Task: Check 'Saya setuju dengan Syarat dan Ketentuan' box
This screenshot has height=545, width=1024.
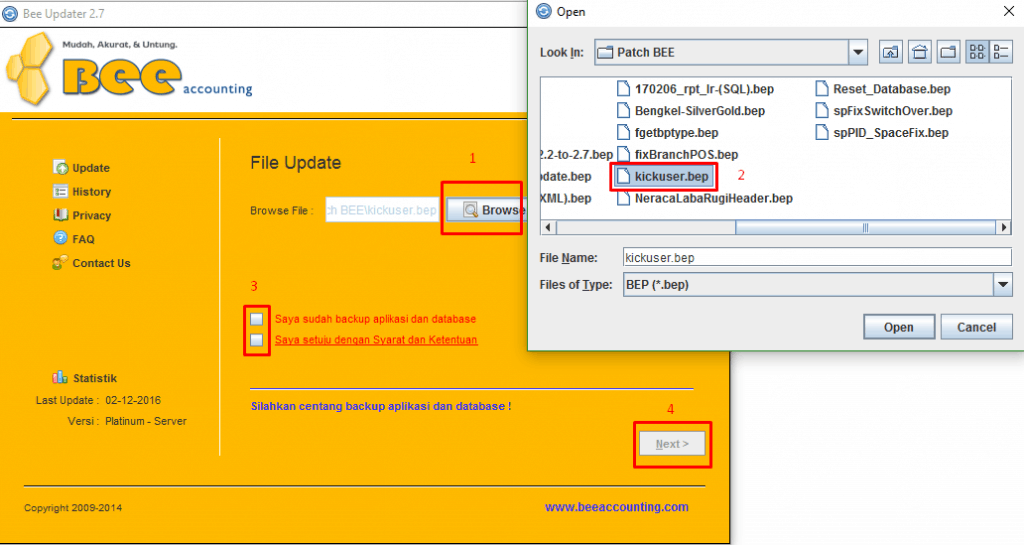Action: [x=257, y=340]
